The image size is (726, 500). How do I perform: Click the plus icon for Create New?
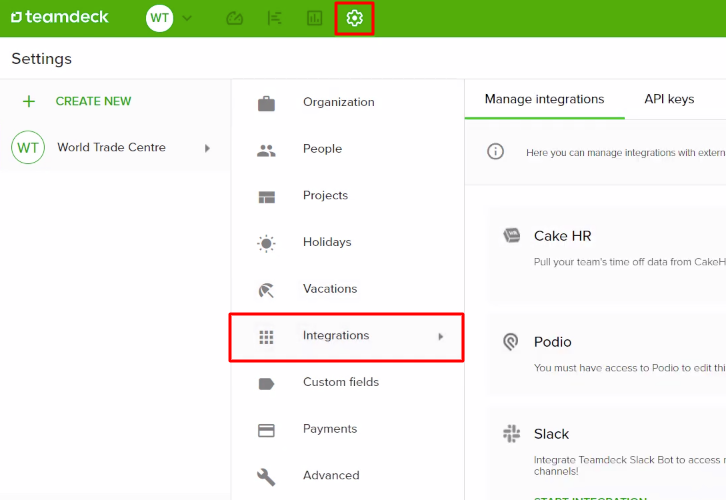pyautogui.click(x=29, y=101)
